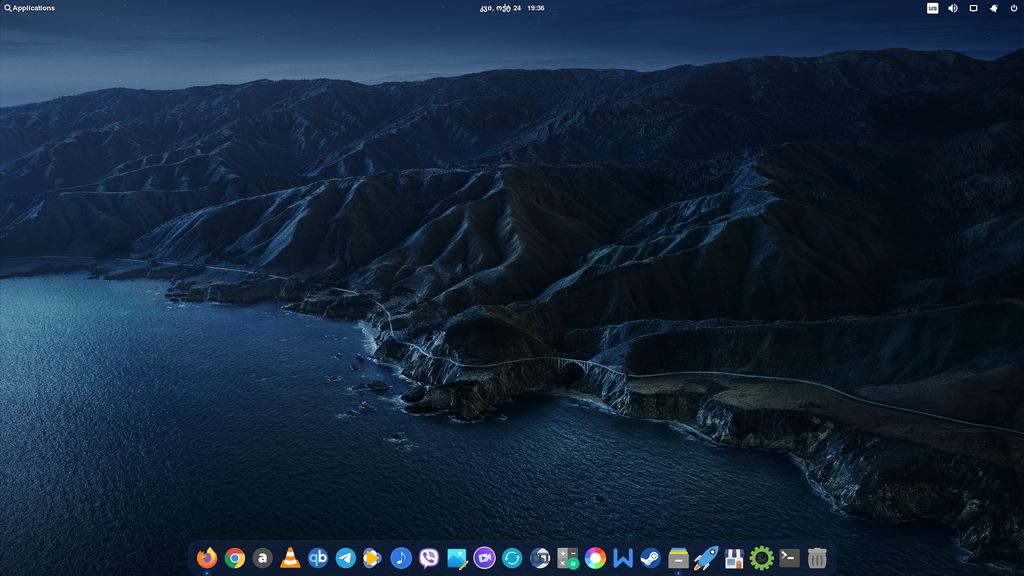Open the Trash in the dock
1024x576 pixels.
(817, 558)
